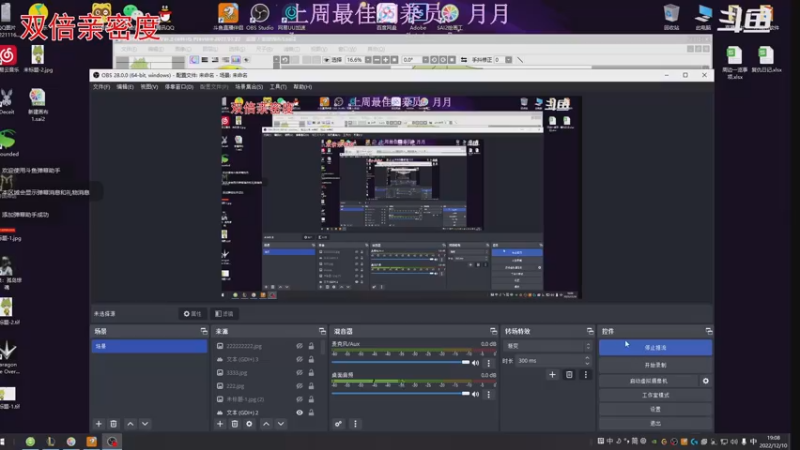This screenshot has width=800, height=450.
Task: Open the 停靠窗口(D) menu in OBS
Action: [x=179, y=87]
